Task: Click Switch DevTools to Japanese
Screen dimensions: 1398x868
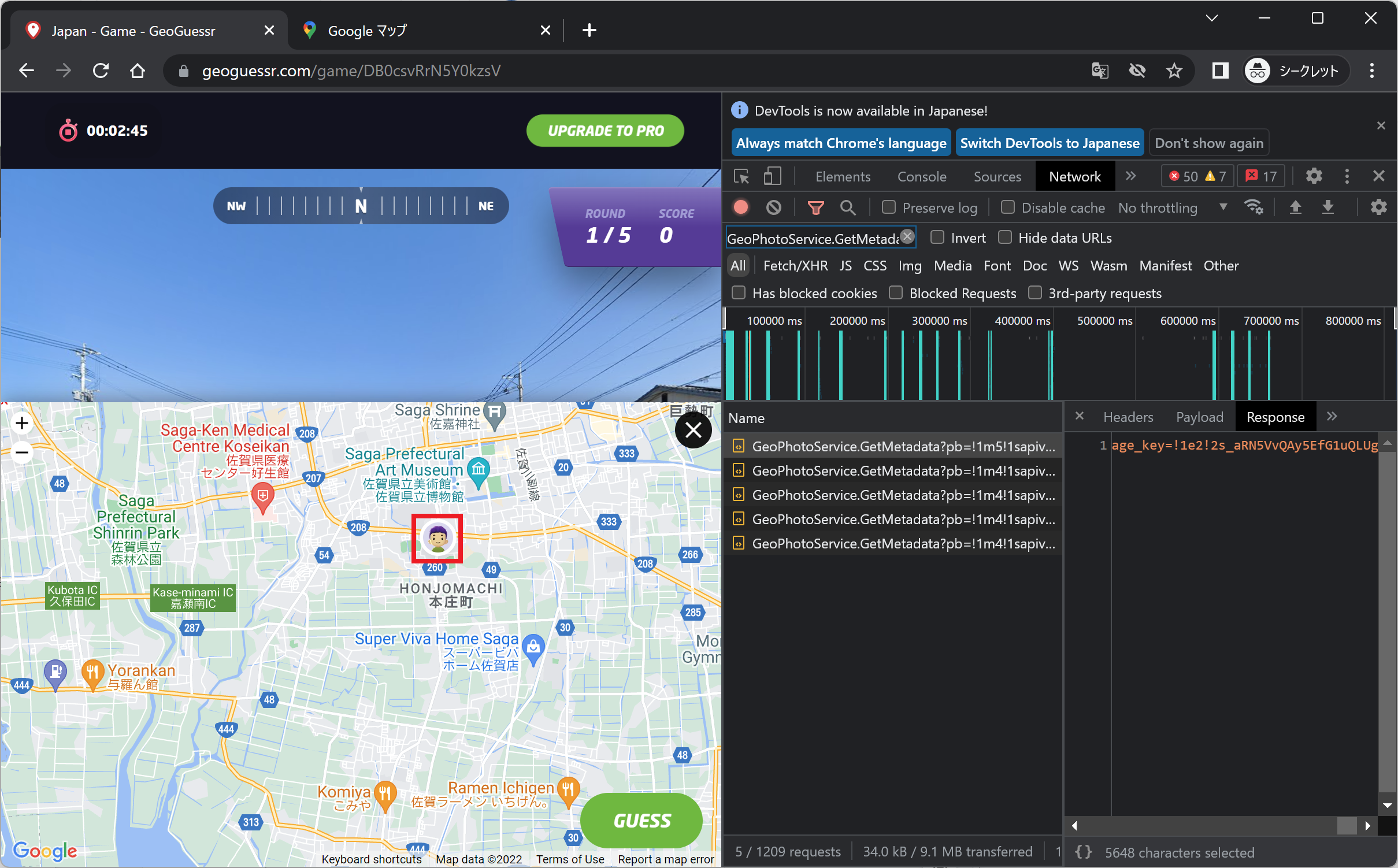Action: [1050, 142]
